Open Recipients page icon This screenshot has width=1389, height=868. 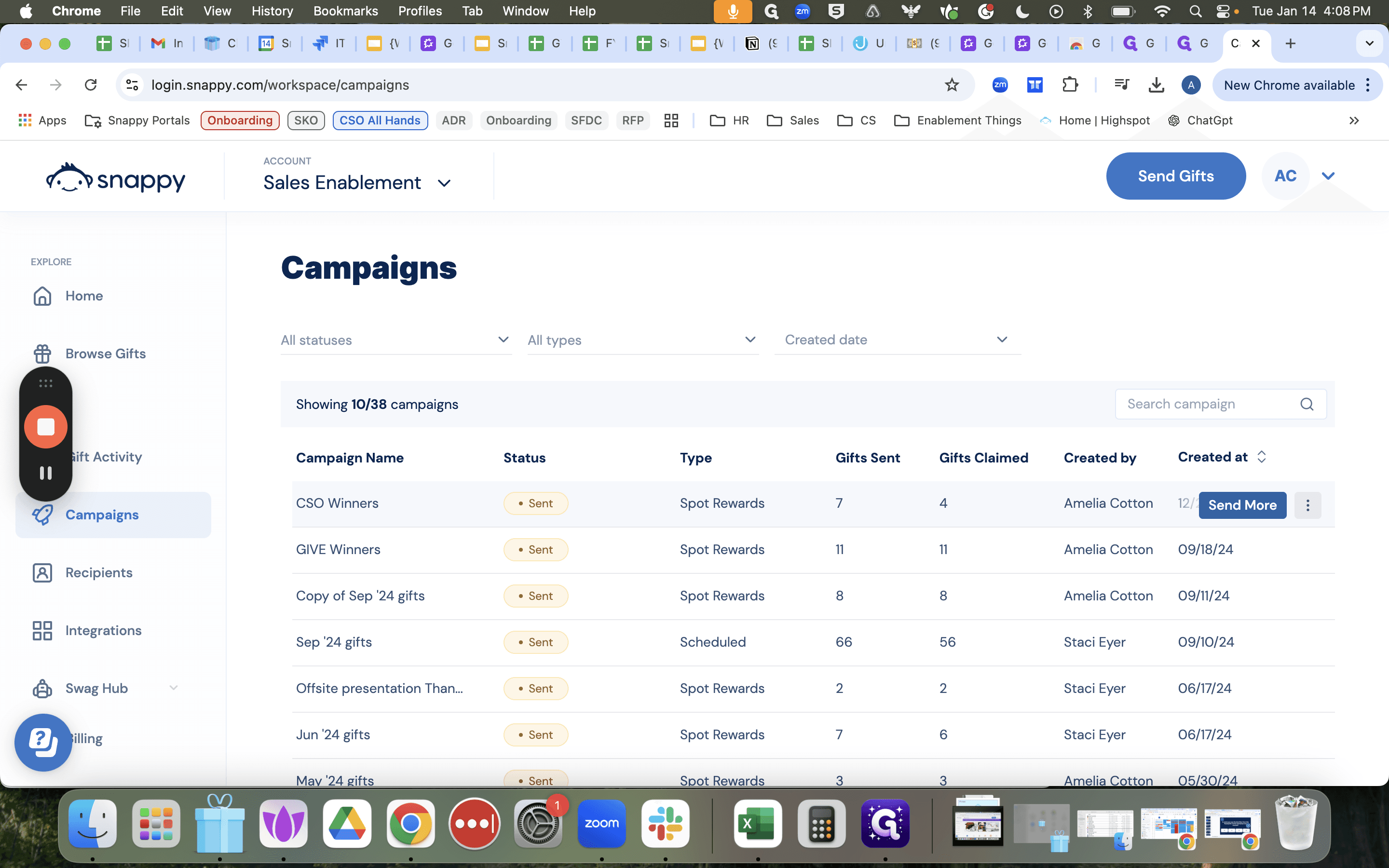point(42,572)
